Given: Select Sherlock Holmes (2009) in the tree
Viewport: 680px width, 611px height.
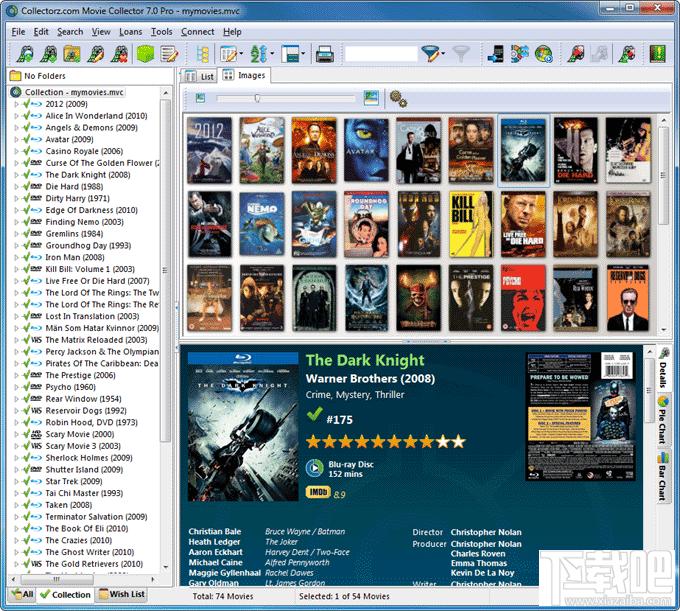Looking at the screenshot, I should [89, 458].
